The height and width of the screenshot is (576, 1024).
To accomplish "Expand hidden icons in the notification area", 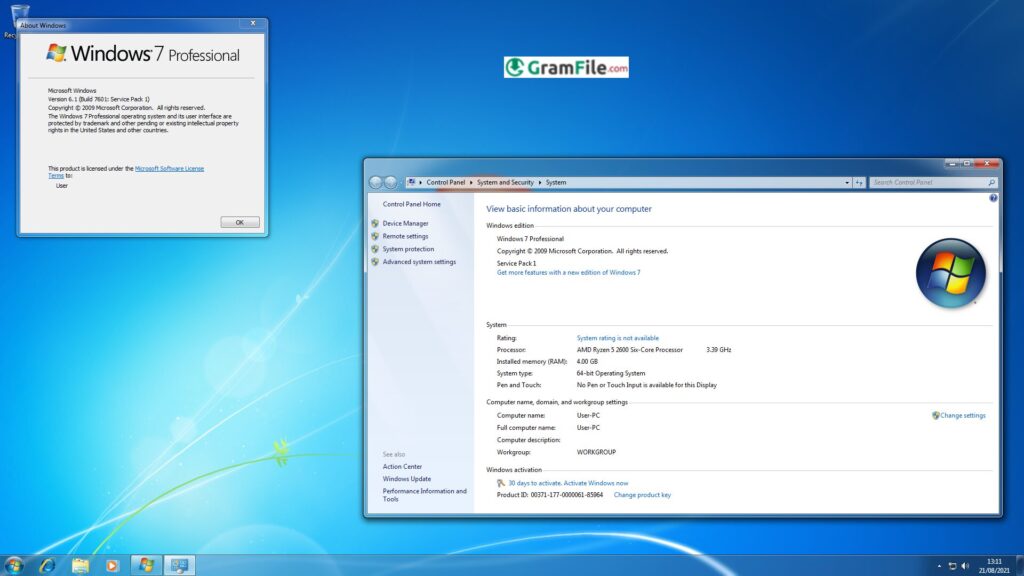I will pos(939,565).
